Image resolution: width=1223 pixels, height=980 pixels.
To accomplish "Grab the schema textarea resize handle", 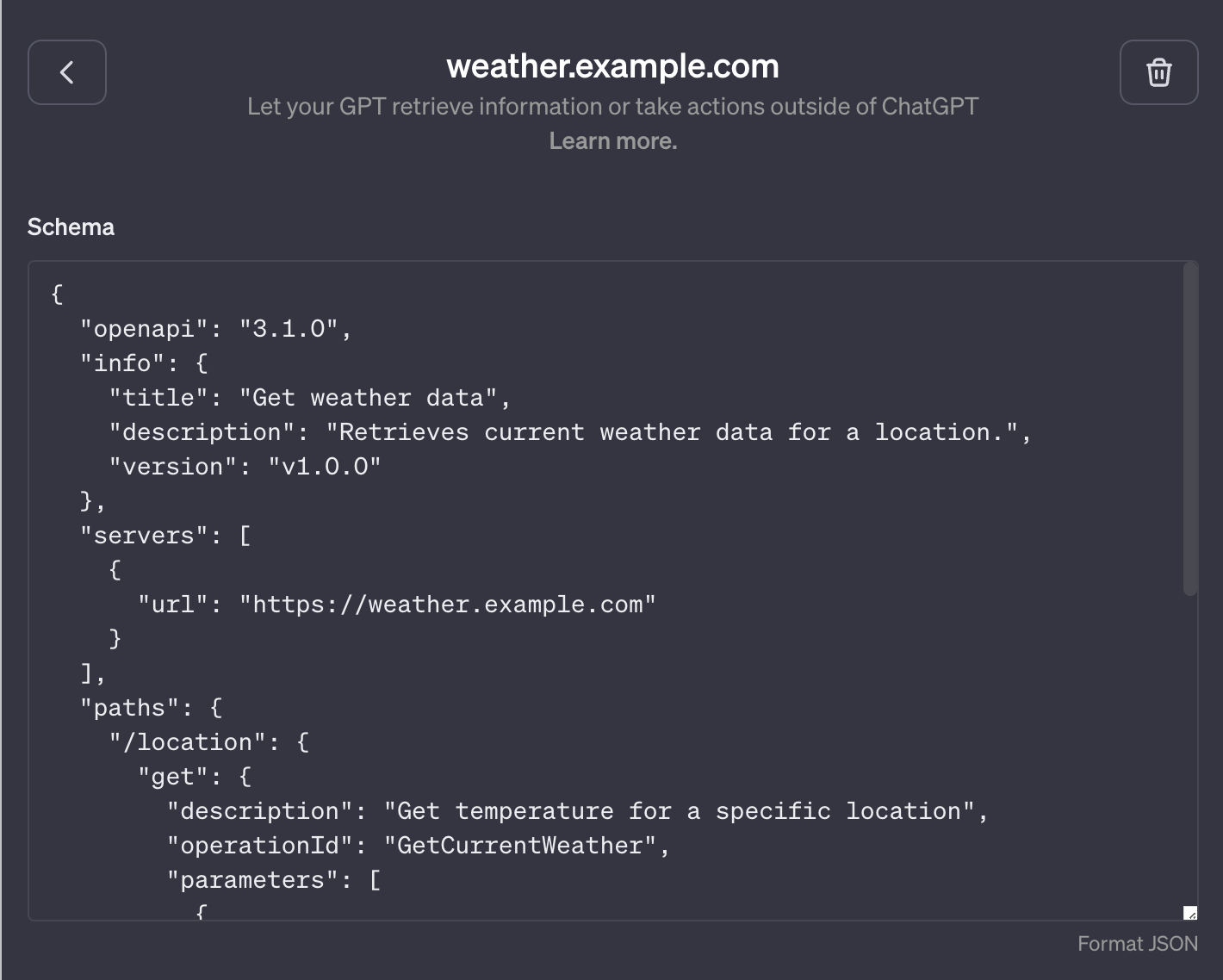I will click(1190, 913).
